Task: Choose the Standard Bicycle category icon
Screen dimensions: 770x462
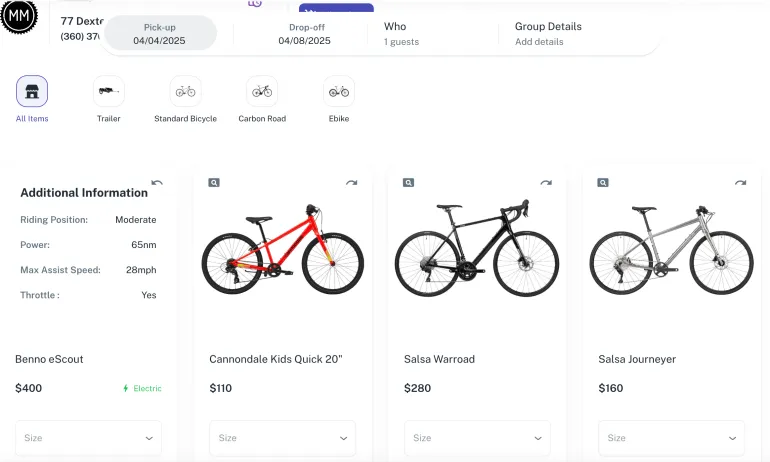Action: pos(185,92)
